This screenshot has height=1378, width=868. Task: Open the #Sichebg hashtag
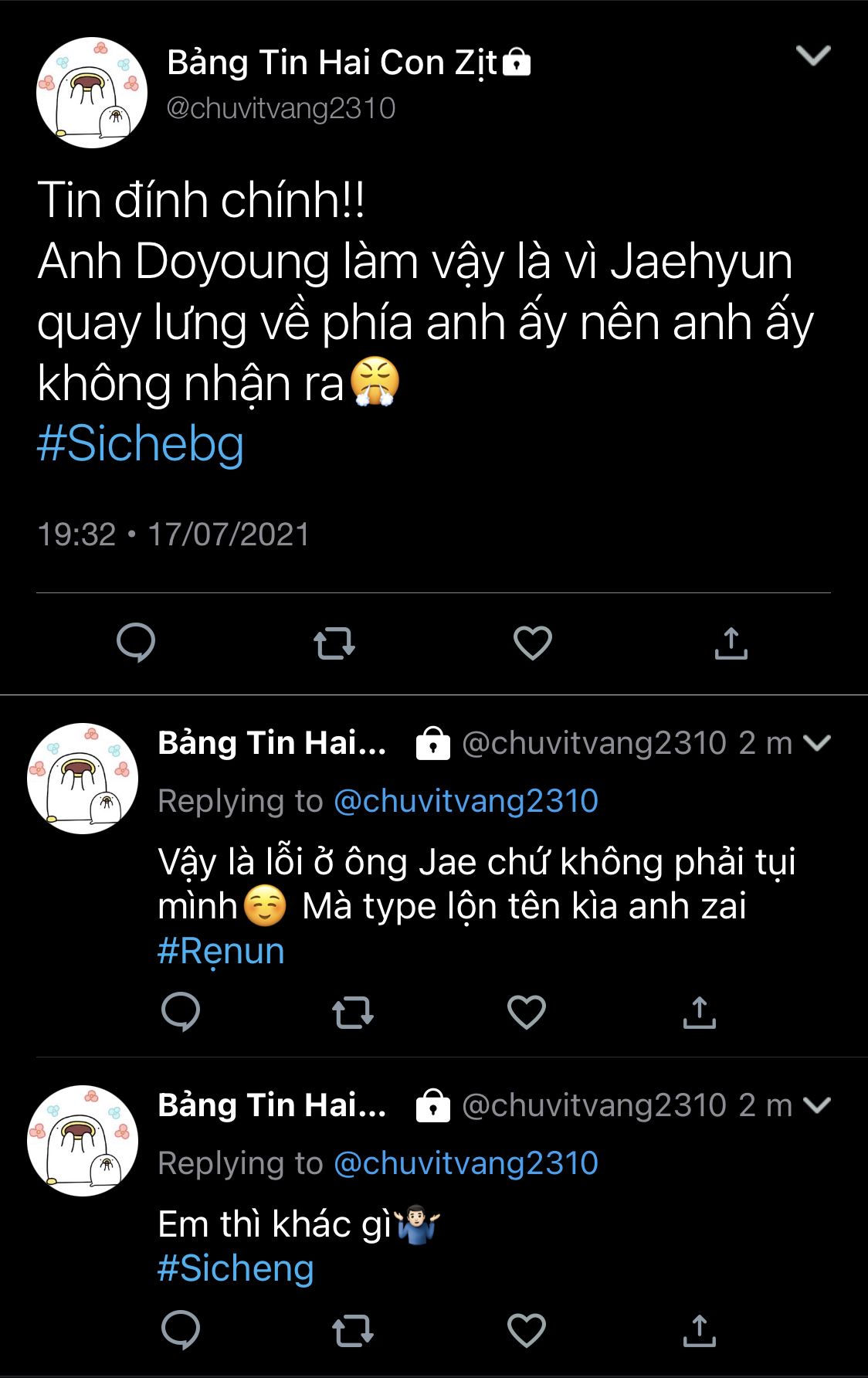click(x=141, y=444)
